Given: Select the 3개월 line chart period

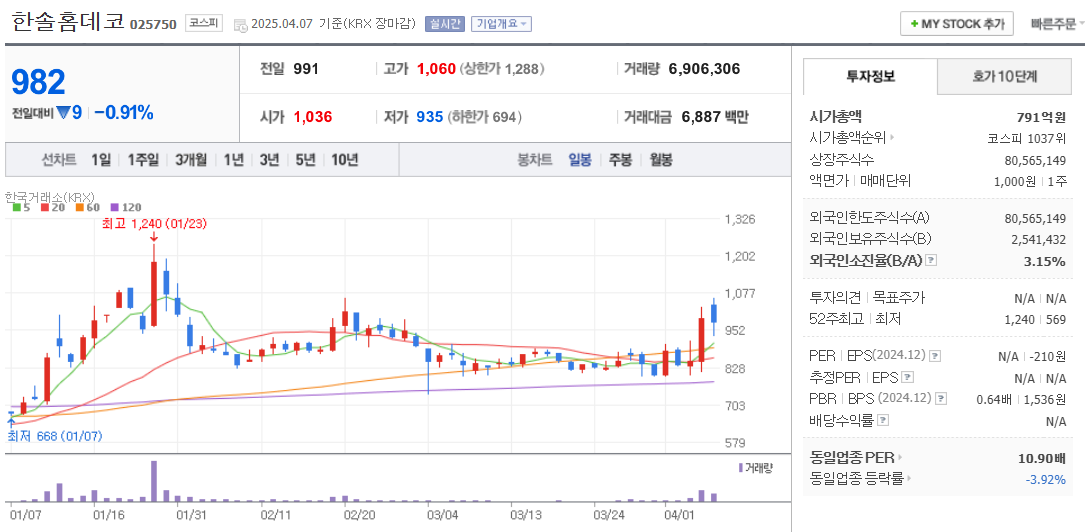Looking at the screenshot, I should click(x=191, y=160).
